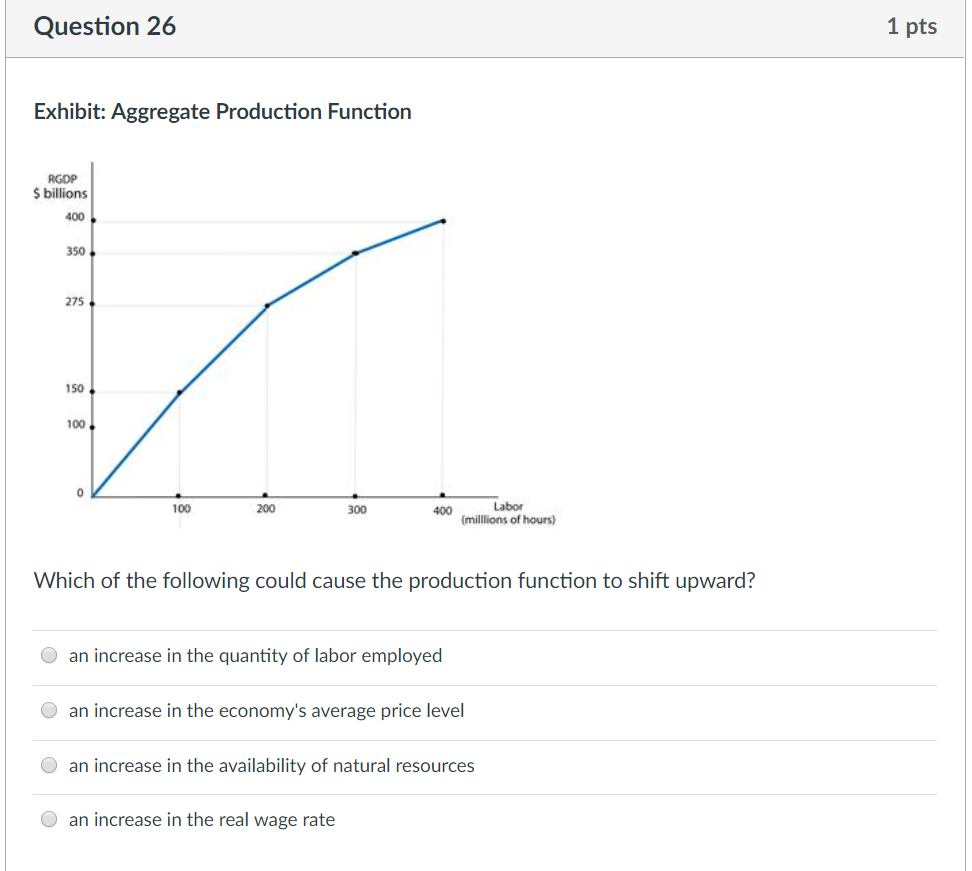The image size is (972, 871).
Task: Pick the real wage rate radio button
Action: 48,818
